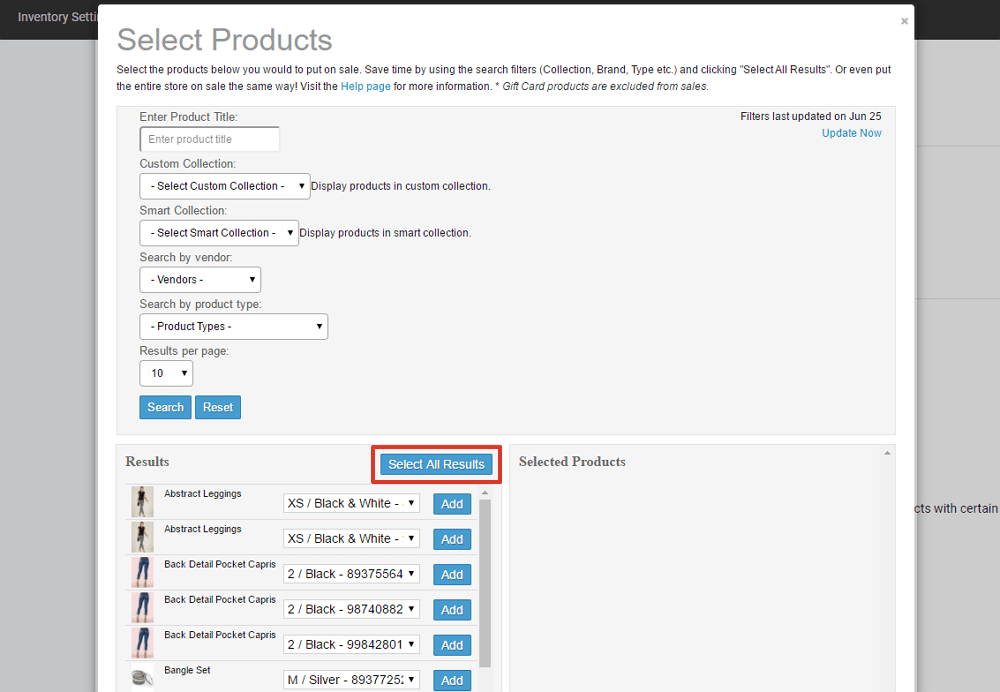Open the Help page link

[365, 86]
